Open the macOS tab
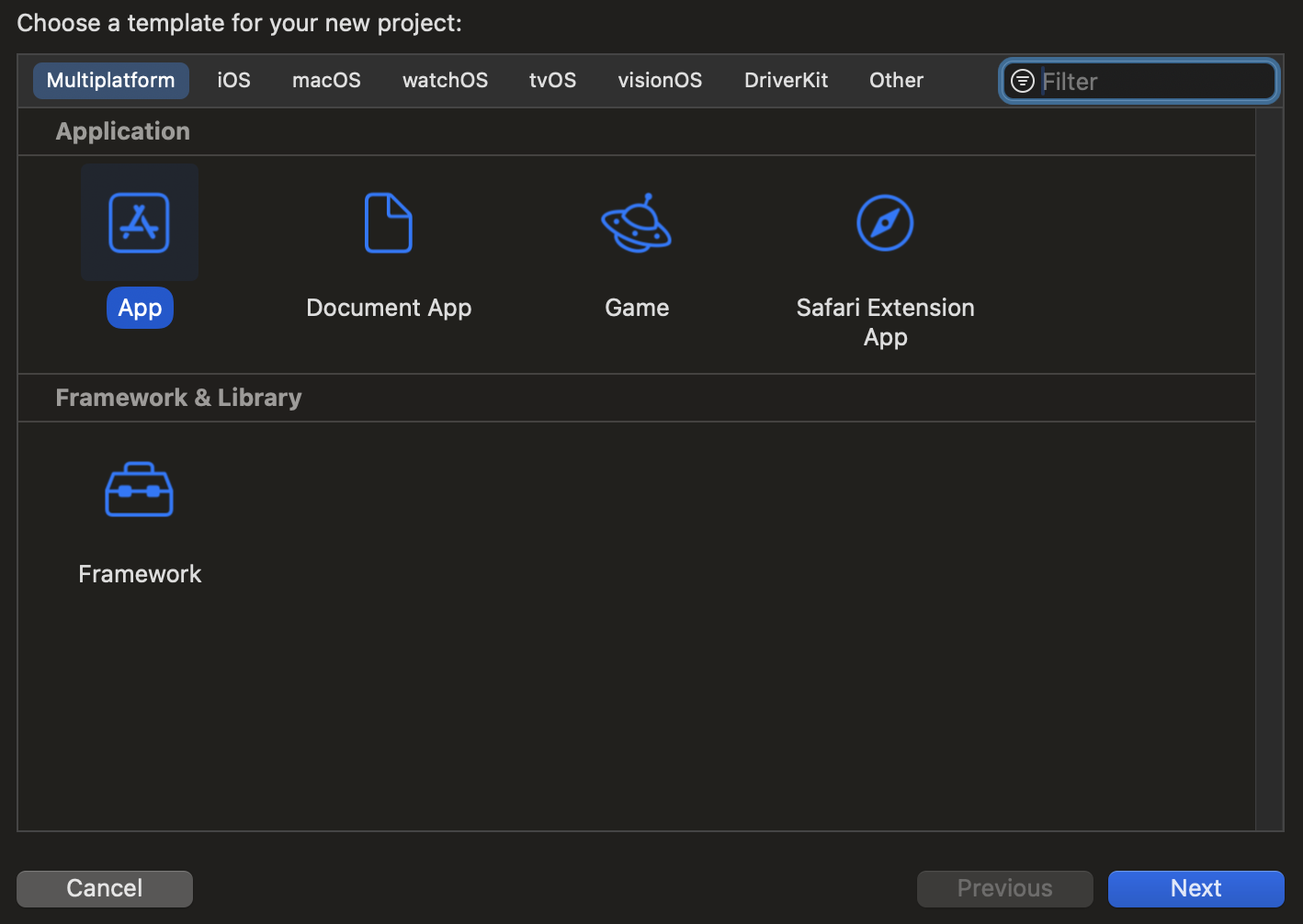 click(326, 80)
